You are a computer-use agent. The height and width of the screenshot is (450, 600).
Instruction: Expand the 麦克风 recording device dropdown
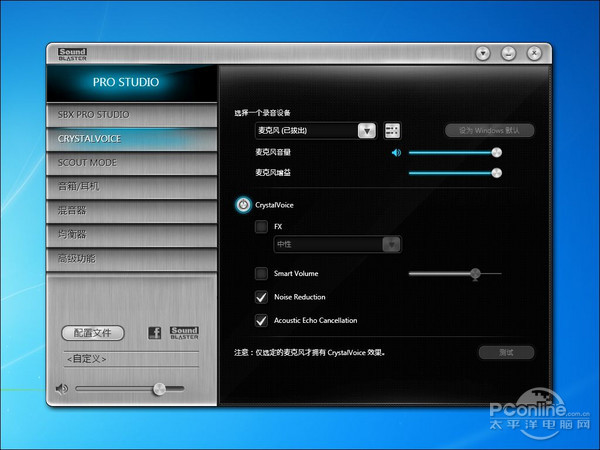coord(366,131)
